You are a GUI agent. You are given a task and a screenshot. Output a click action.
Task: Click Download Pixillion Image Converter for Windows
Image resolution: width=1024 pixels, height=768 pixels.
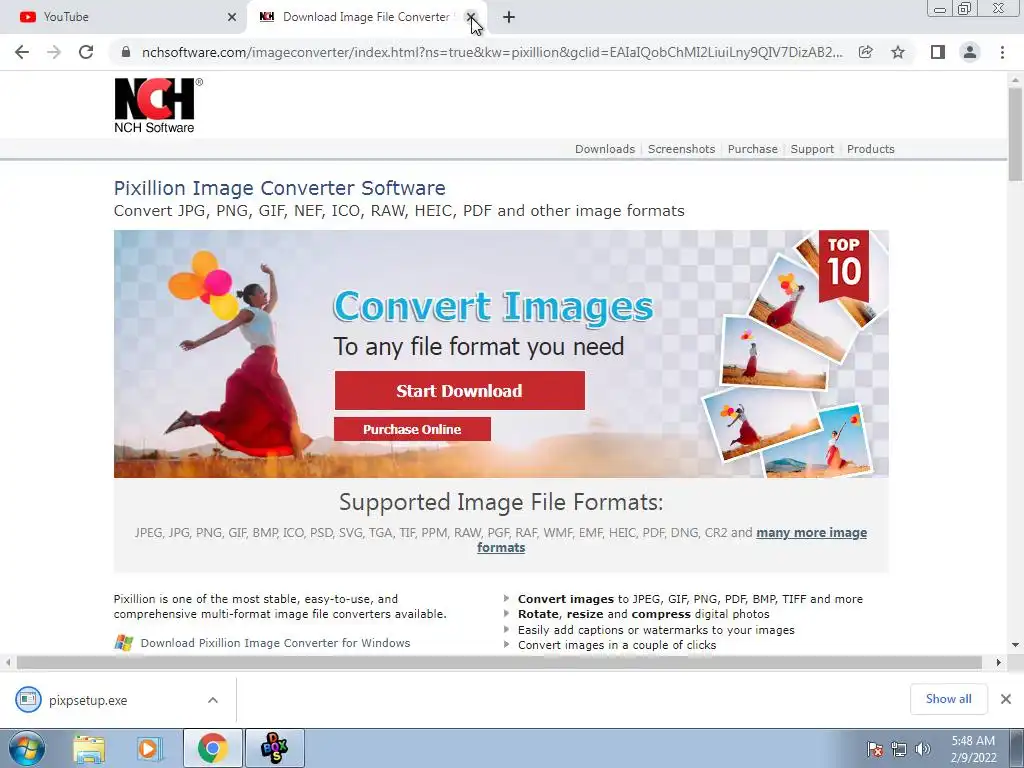pyautogui.click(x=275, y=643)
